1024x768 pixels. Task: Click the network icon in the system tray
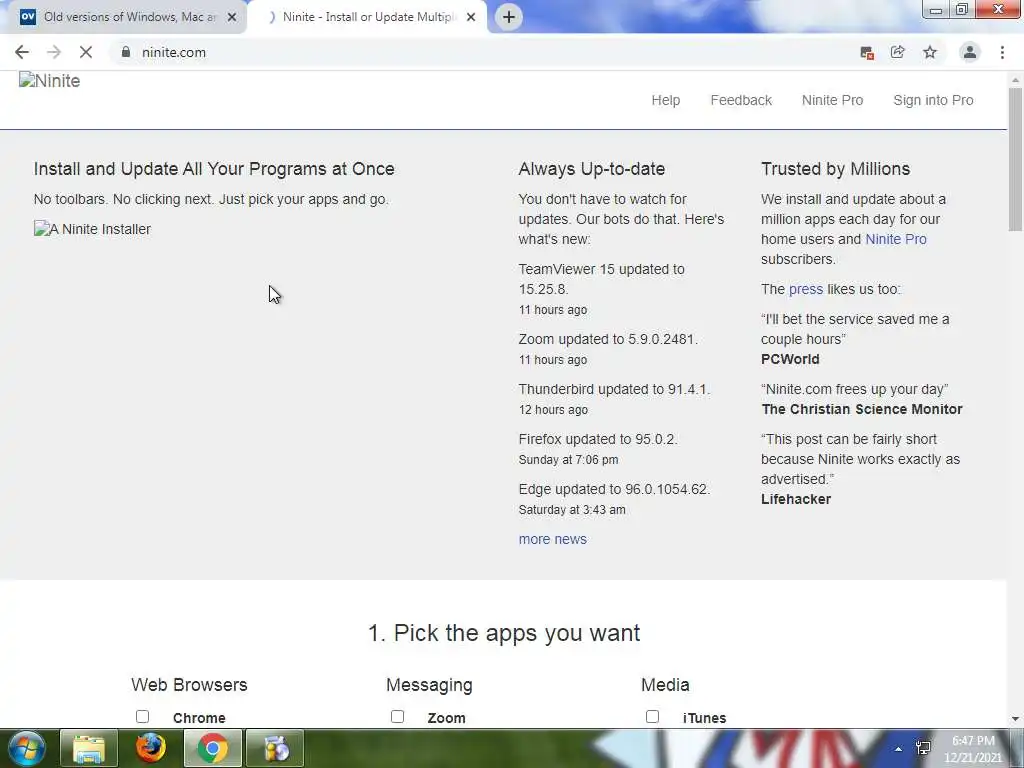point(923,748)
